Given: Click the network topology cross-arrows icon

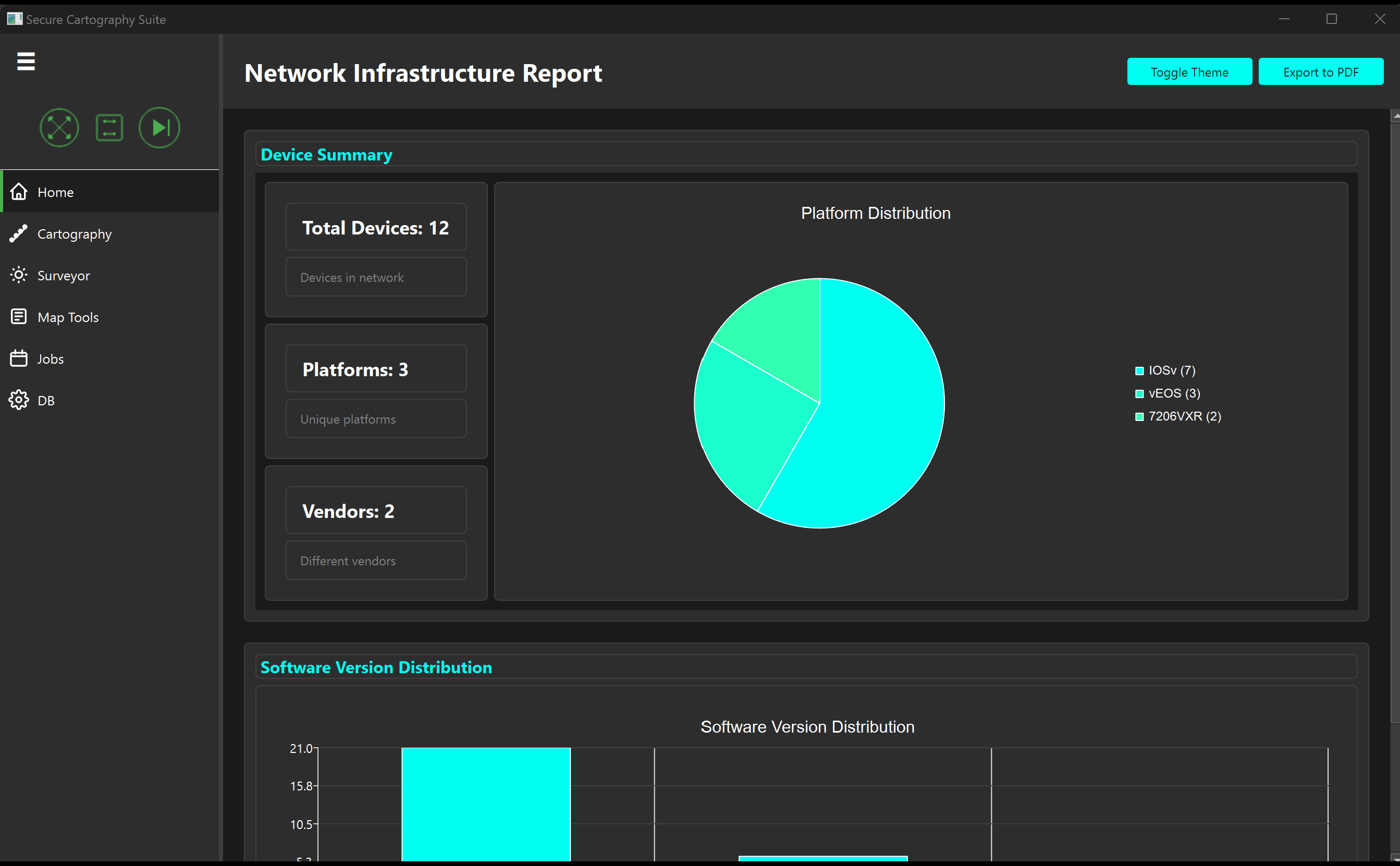Looking at the screenshot, I should [59, 127].
